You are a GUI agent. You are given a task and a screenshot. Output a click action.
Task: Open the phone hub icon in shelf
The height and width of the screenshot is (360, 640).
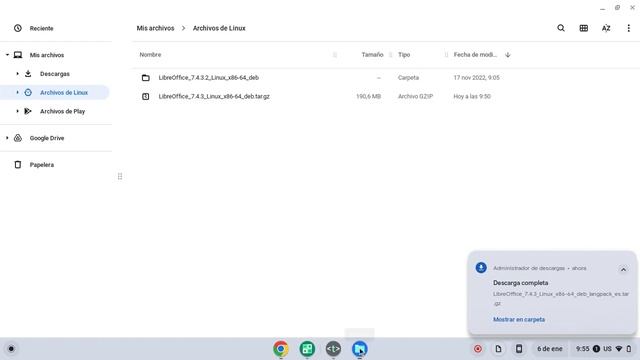coord(519,349)
